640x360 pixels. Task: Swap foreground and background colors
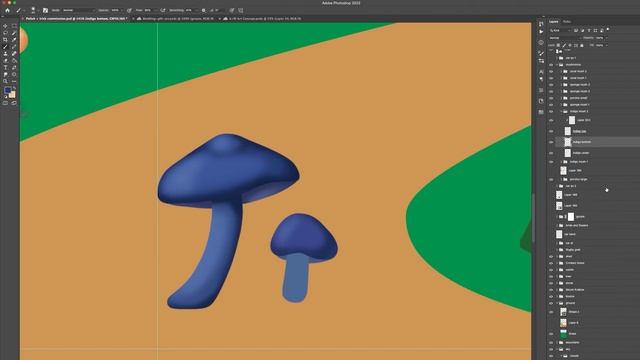(15, 87)
